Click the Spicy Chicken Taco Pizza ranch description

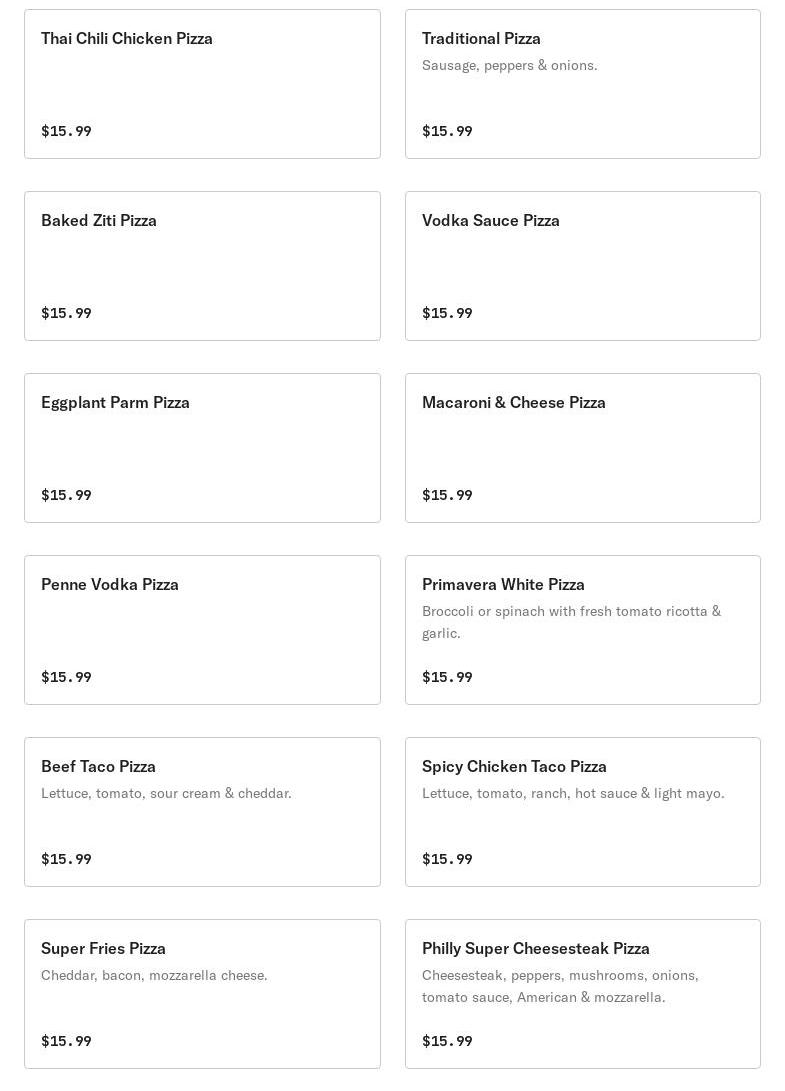point(573,793)
